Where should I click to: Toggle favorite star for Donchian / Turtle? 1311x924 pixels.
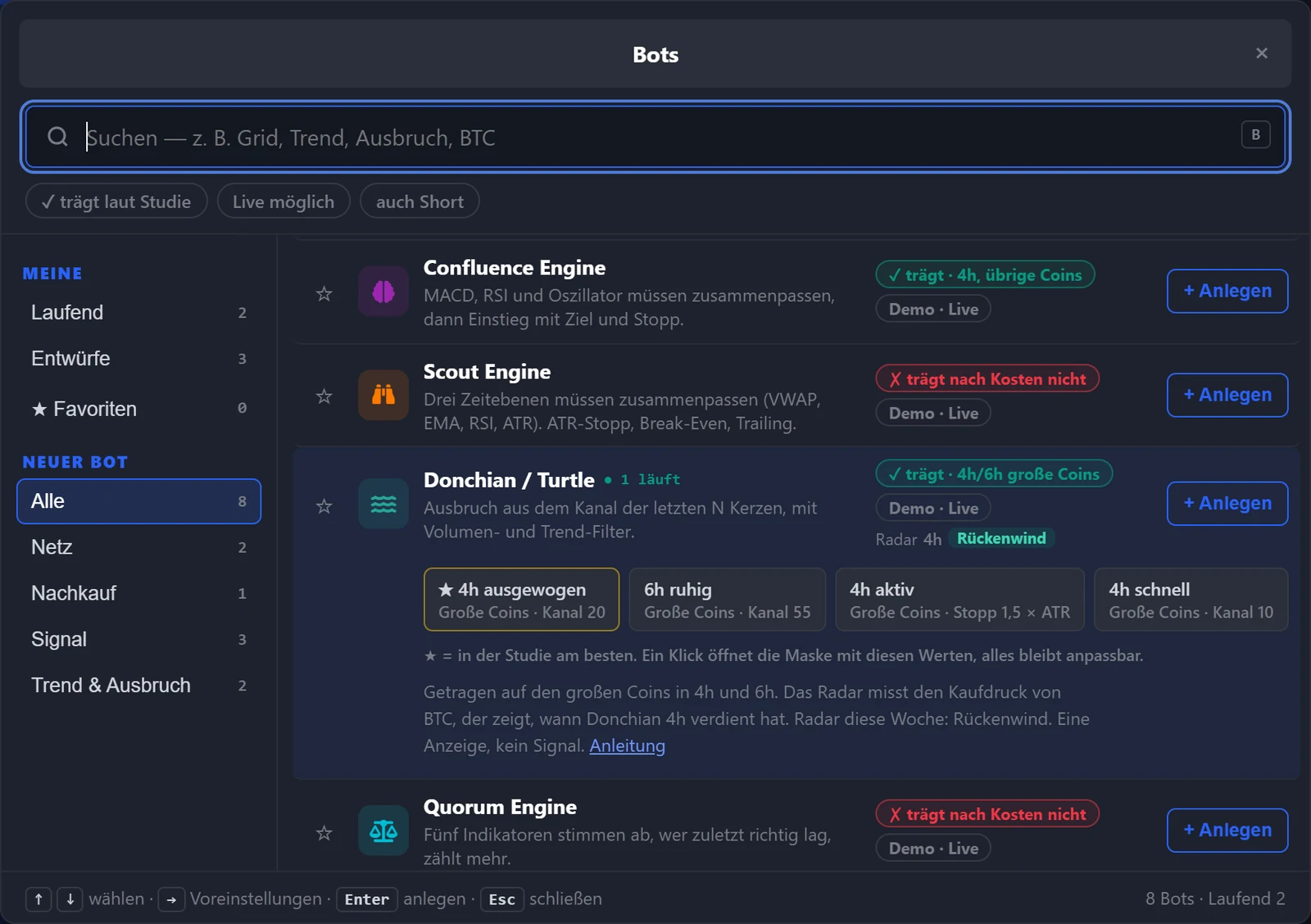click(324, 506)
